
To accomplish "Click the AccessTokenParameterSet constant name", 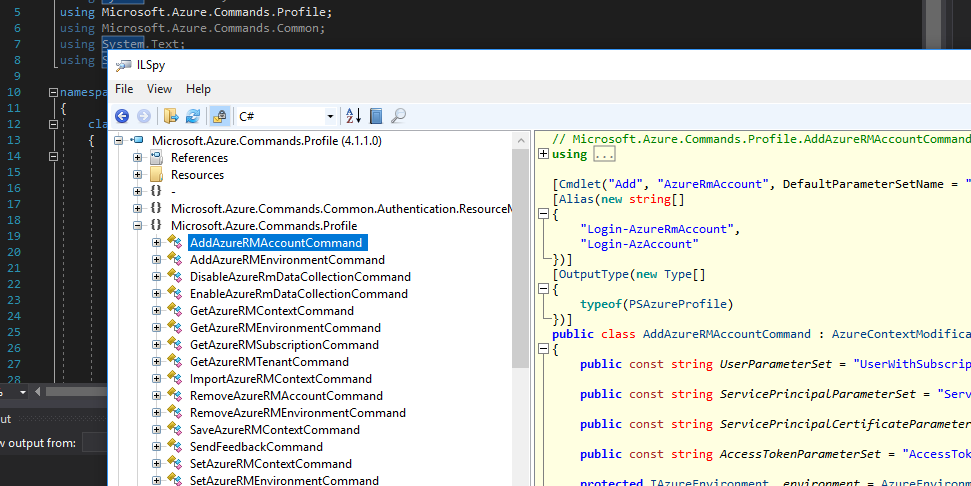I will pyautogui.click(x=799, y=454).
